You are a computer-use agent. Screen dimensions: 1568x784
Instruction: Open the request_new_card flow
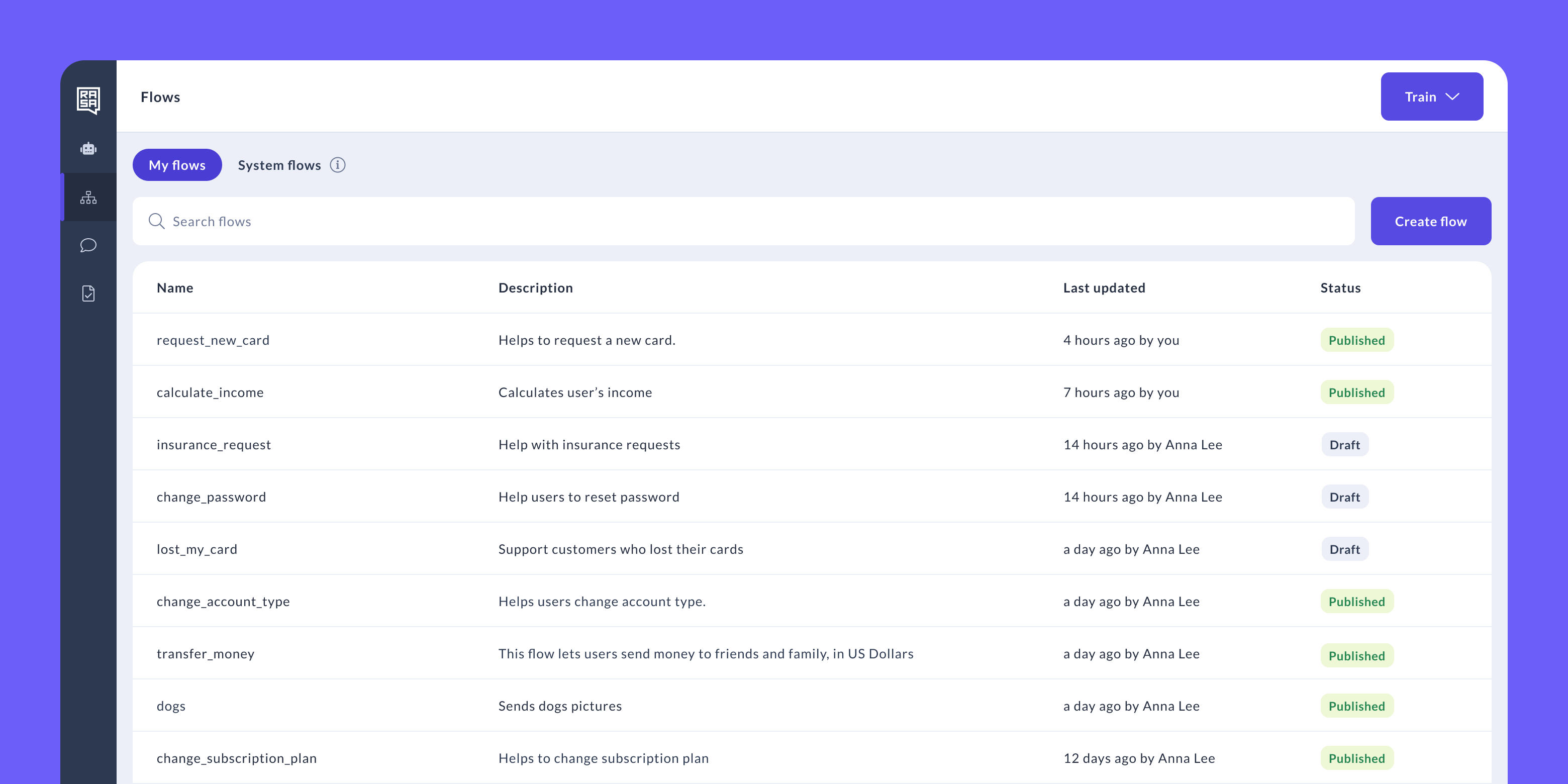click(x=213, y=340)
